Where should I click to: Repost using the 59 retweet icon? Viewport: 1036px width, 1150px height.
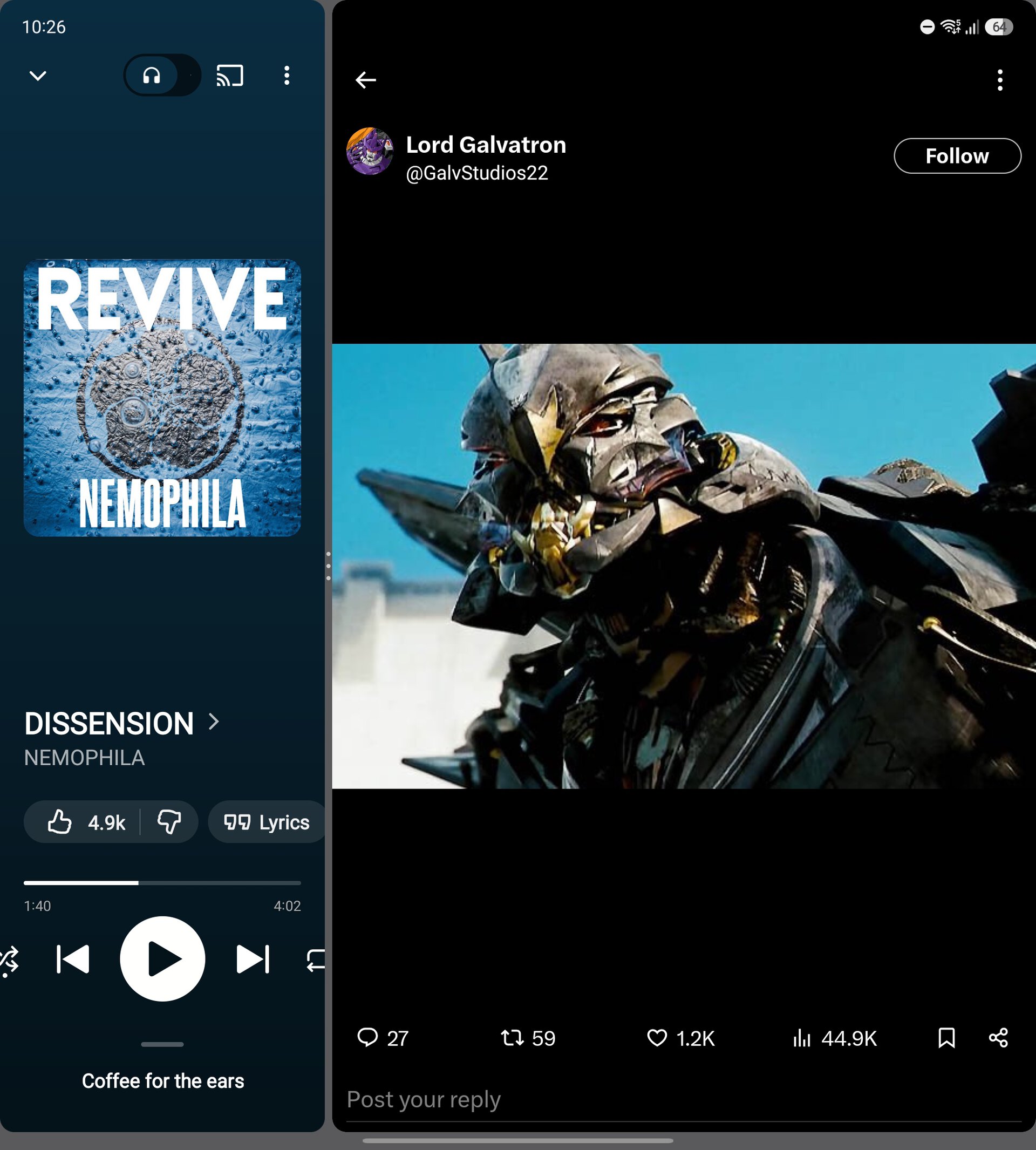(x=528, y=1038)
